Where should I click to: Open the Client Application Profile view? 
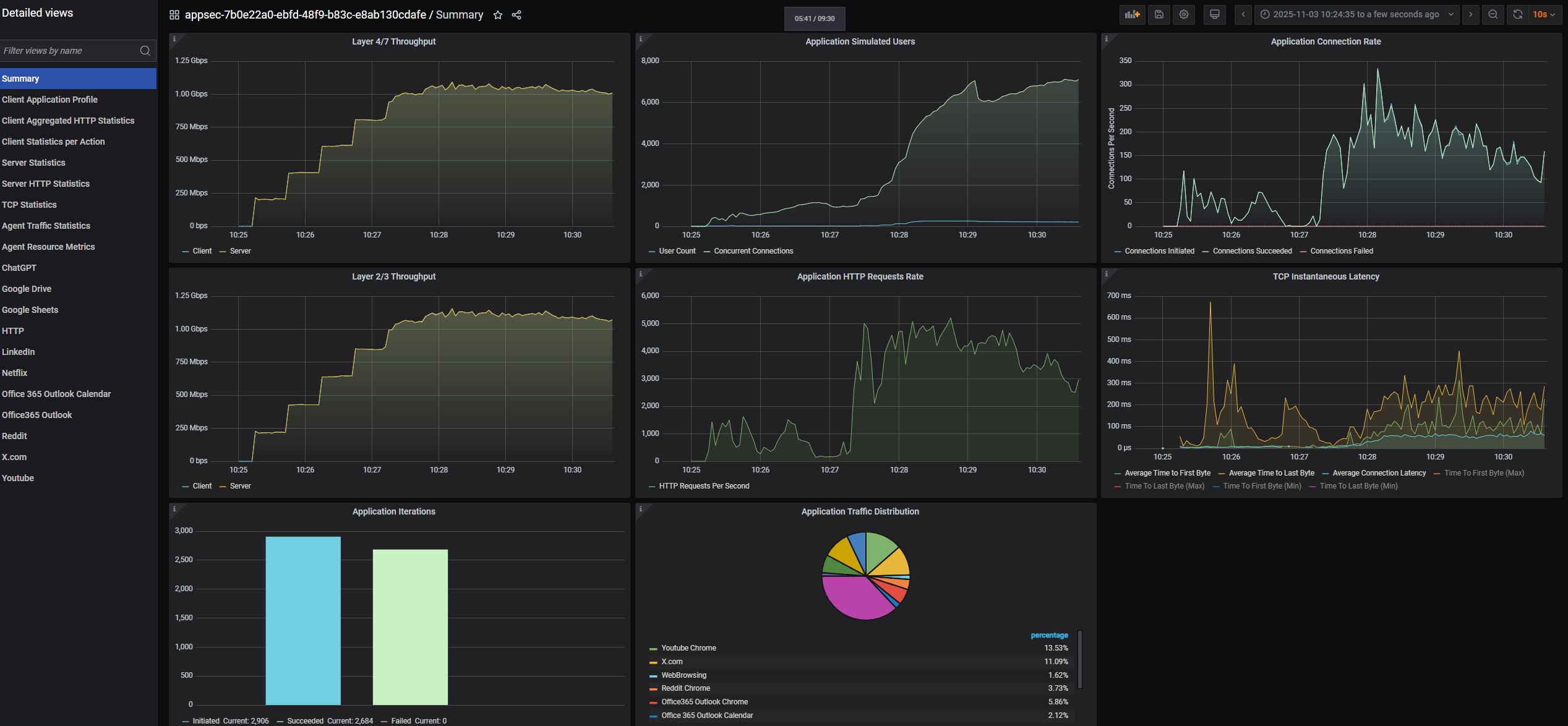[x=49, y=100]
